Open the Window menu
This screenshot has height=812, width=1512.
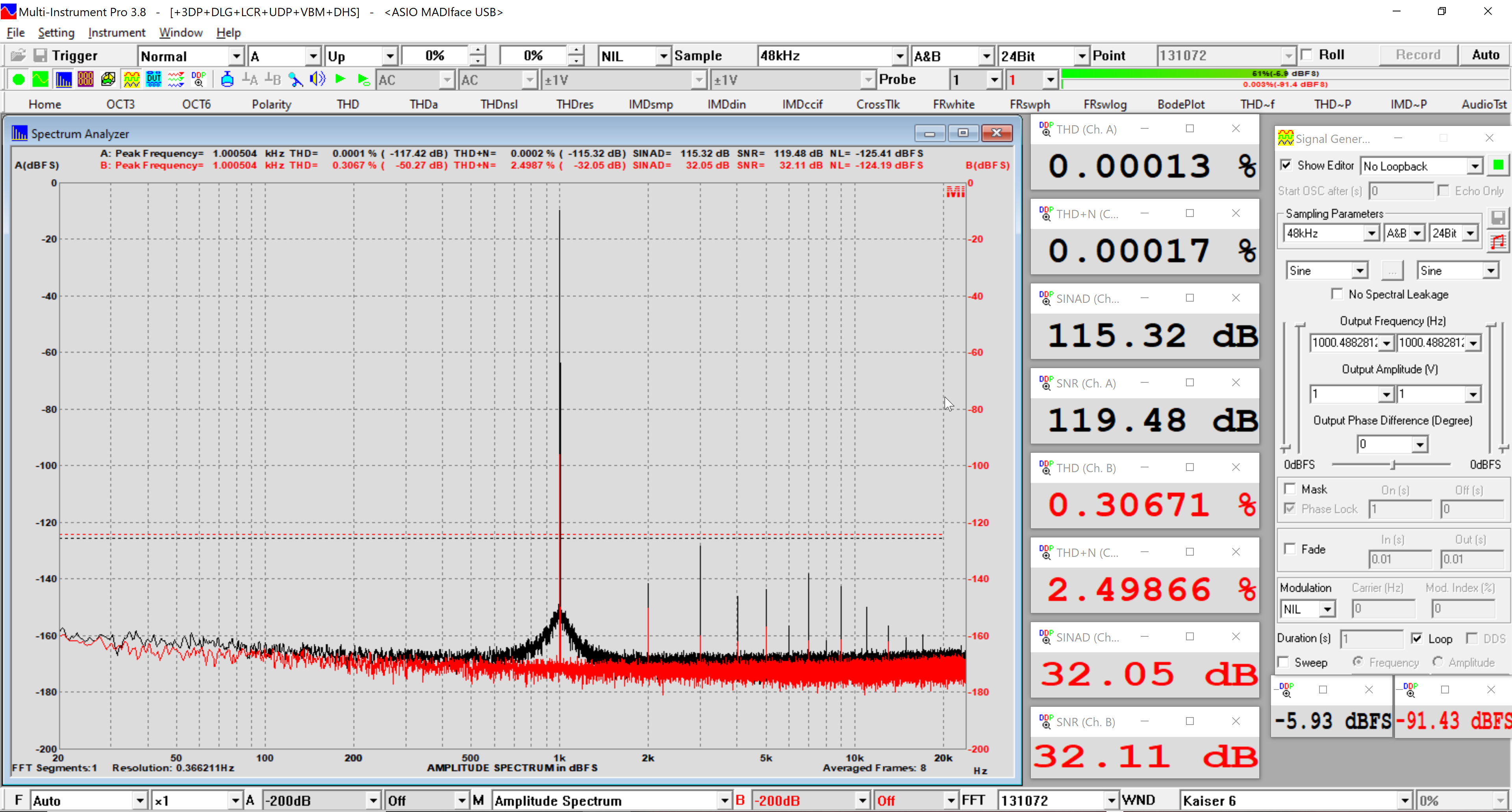click(x=181, y=32)
